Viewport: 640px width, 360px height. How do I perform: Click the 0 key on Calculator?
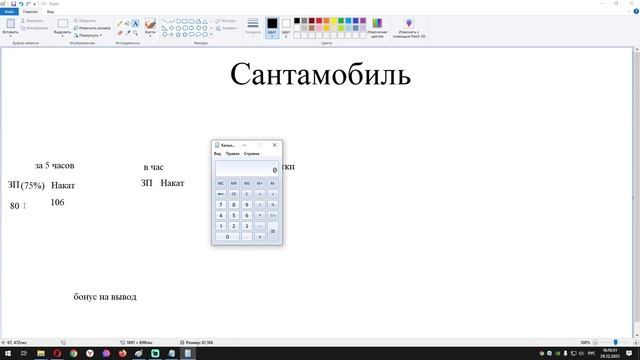click(227, 236)
